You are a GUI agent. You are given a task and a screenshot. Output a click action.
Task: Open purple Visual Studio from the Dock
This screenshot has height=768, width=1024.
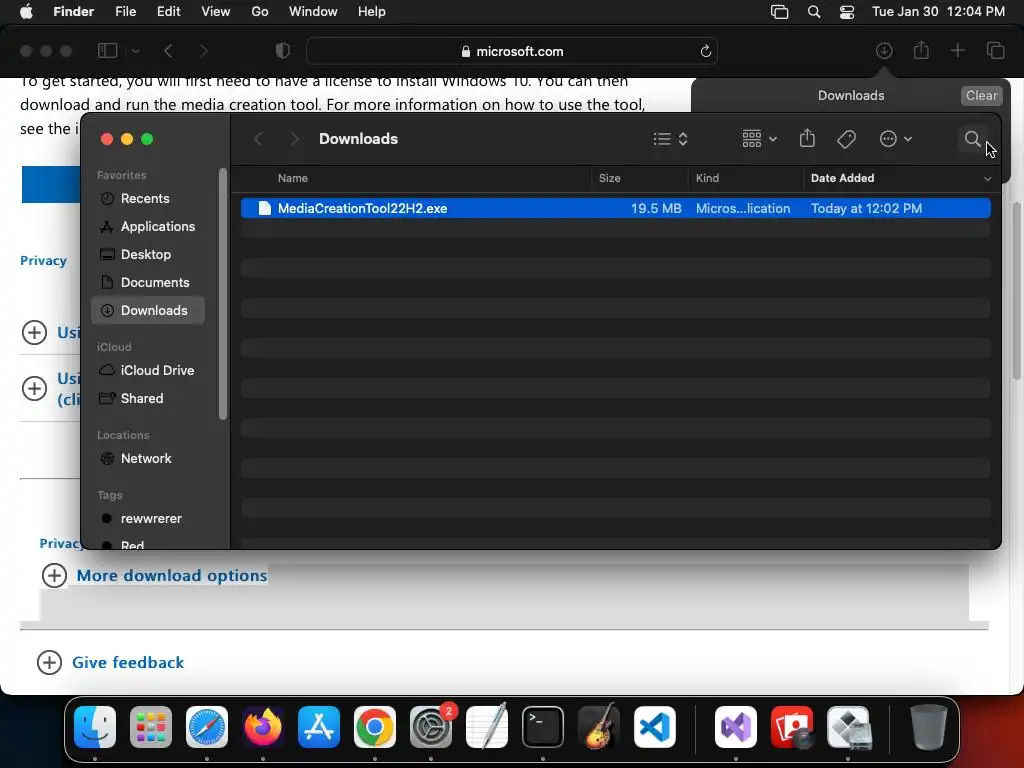click(x=736, y=726)
